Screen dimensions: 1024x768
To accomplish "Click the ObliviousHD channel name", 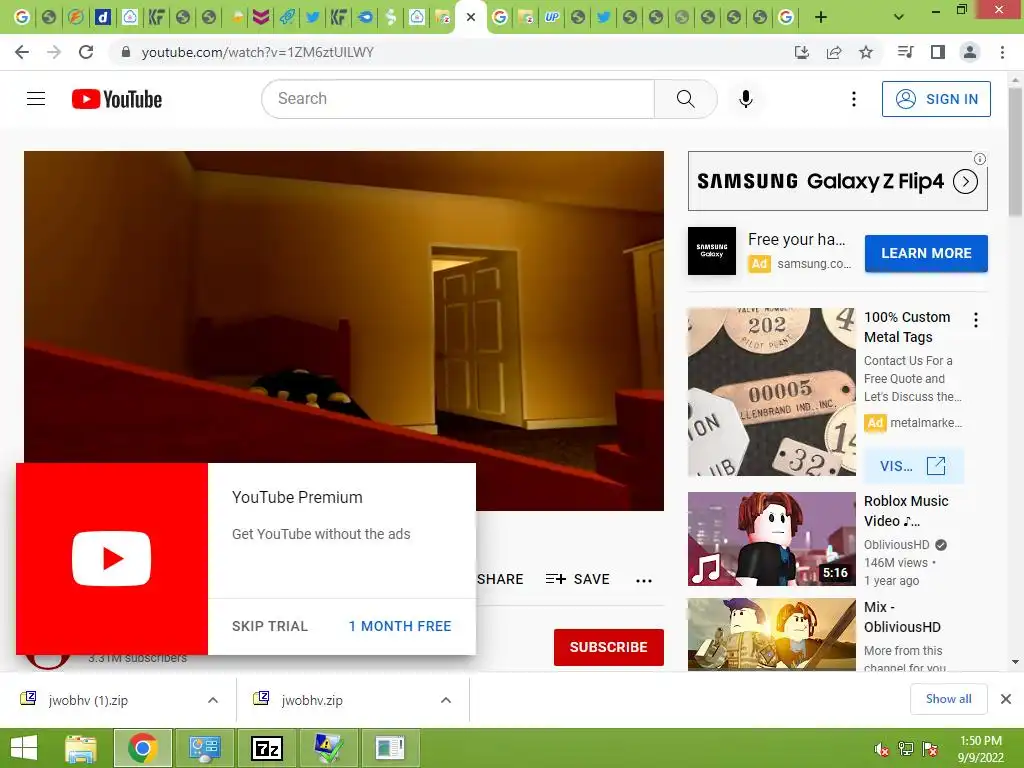I will click(x=896, y=545).
